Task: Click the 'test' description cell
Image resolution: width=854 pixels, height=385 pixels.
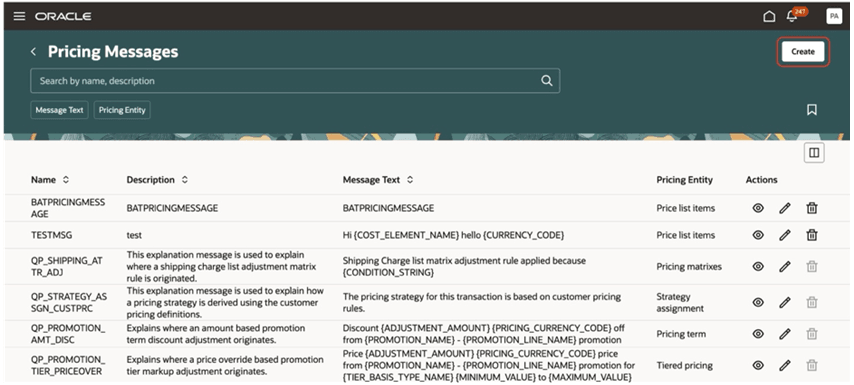Action: pyautogui.click(x=134, y=235)
